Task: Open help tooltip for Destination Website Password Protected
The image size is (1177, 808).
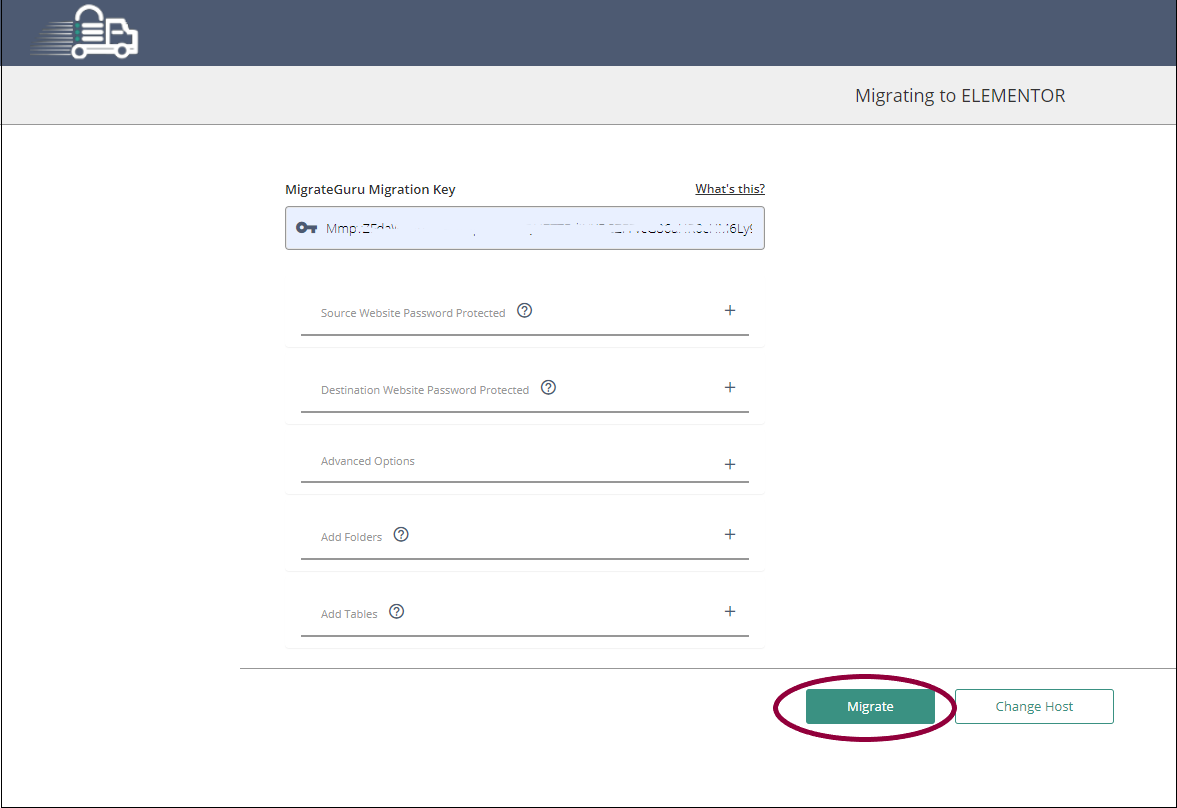Action: 548,387
